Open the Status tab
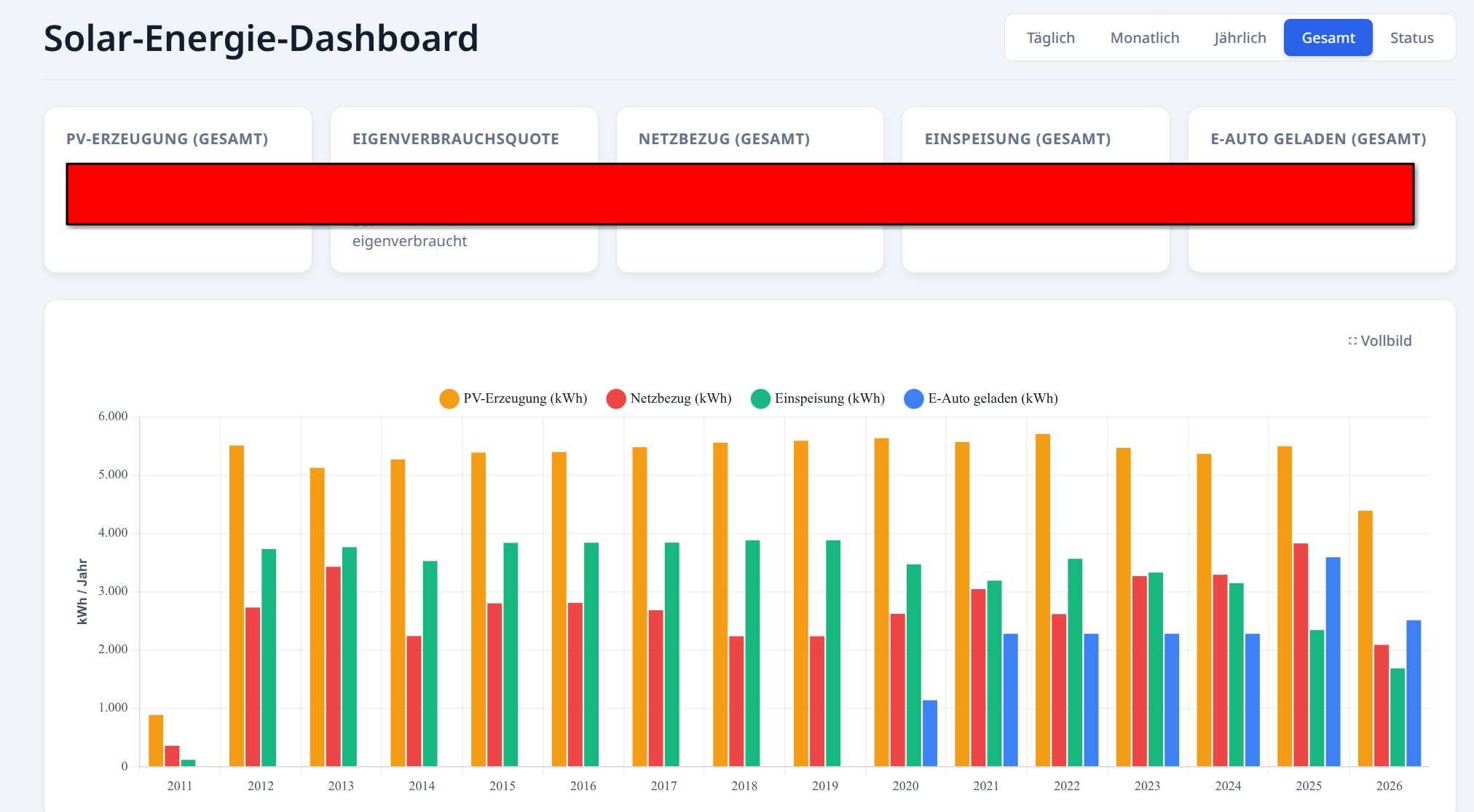Viewport: 1474px width, 812px height. pos(1411,38)
